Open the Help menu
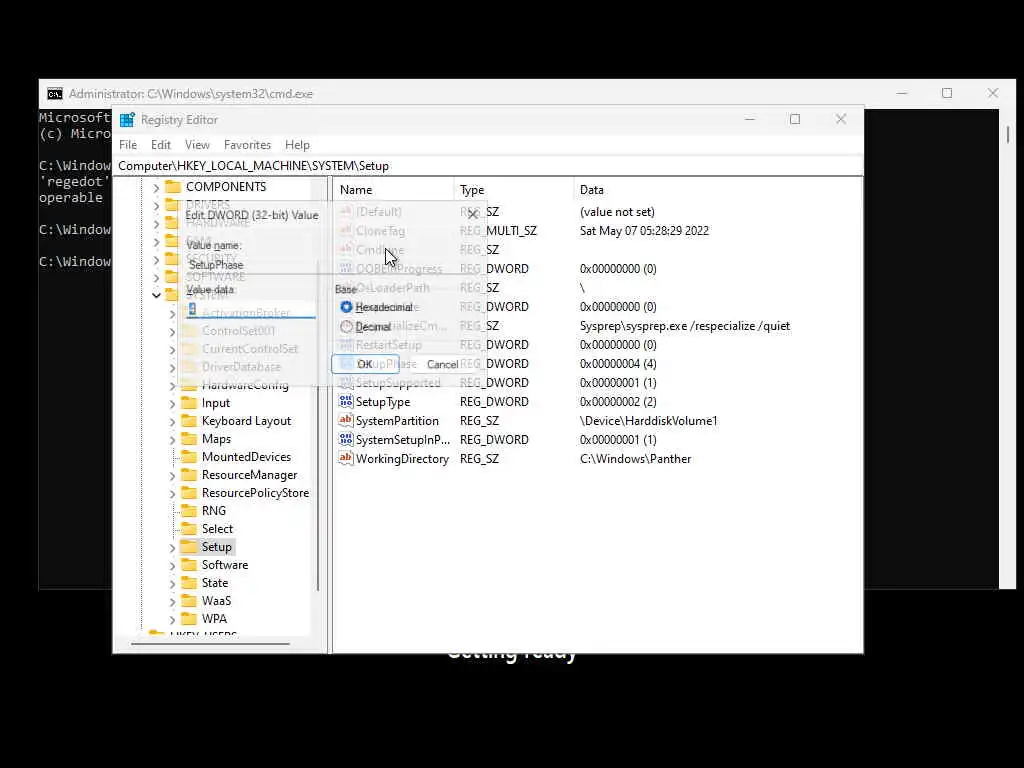 point(297,144)
